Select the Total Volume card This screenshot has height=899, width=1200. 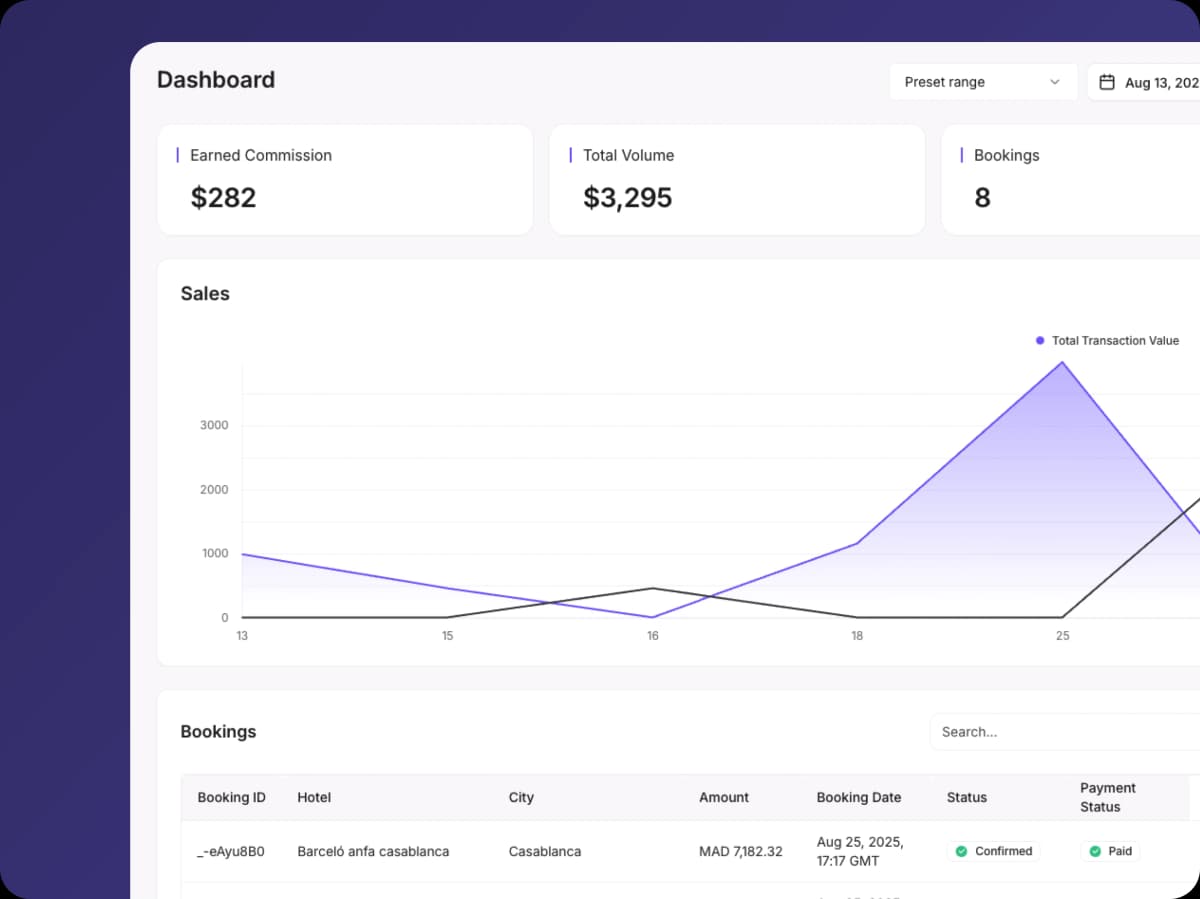click(737, 180)
